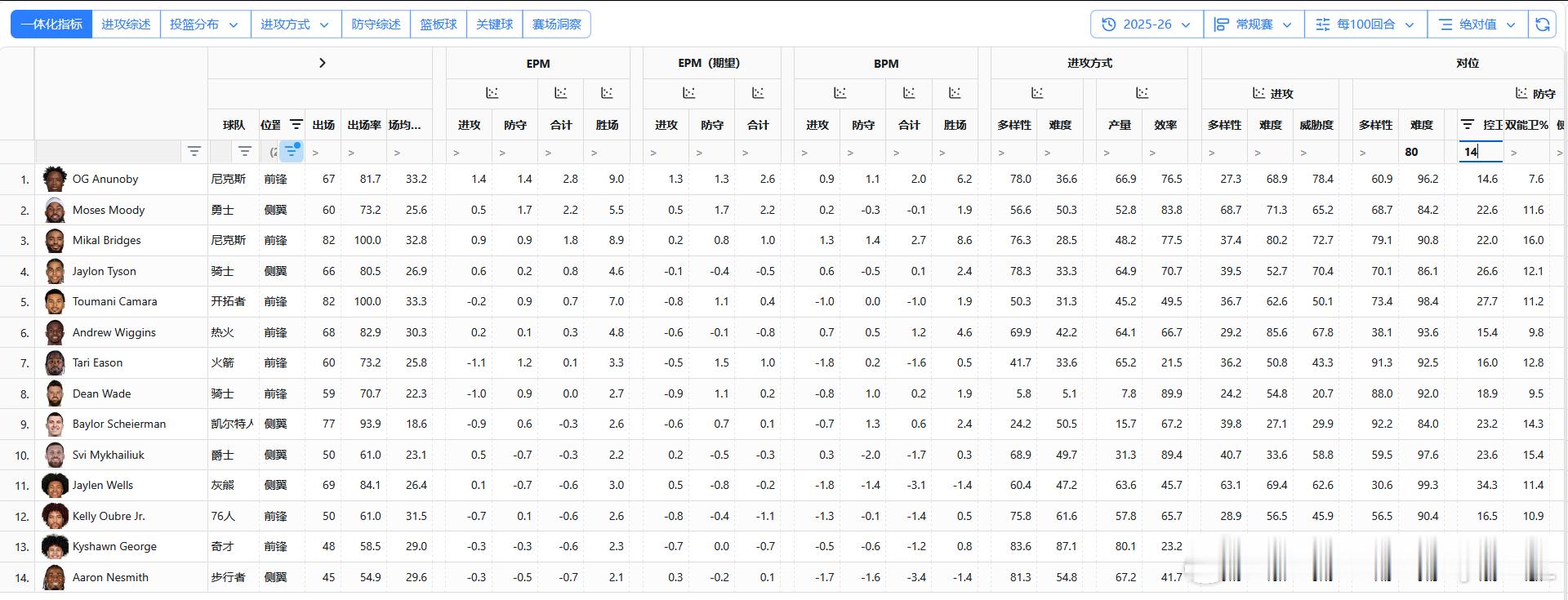Image resolution: width=1568 pixels, height=600 pixels.
Task: Open the player name filter icon
Action: click(x=194, y=151)
